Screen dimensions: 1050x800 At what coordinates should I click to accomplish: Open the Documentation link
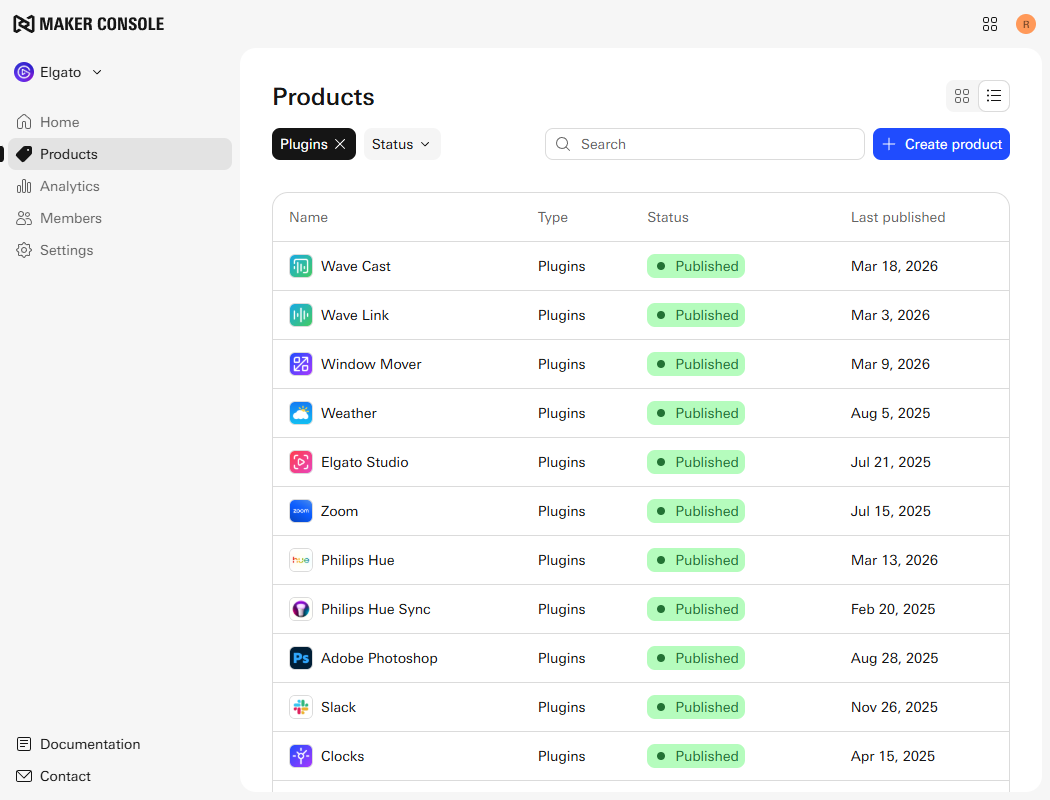point(89,744)
